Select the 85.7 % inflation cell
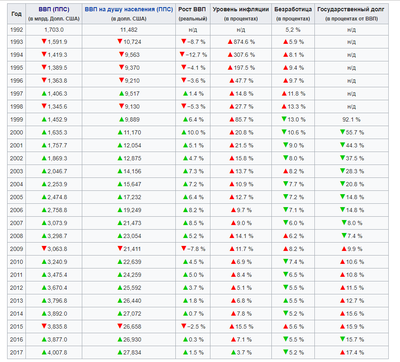Screen dimensions: 400x362 (241, 120)
